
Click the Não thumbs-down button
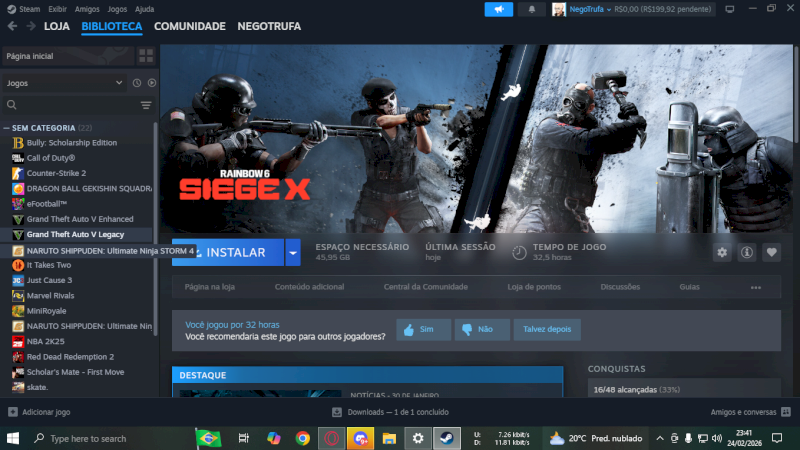tap(482, 330)
